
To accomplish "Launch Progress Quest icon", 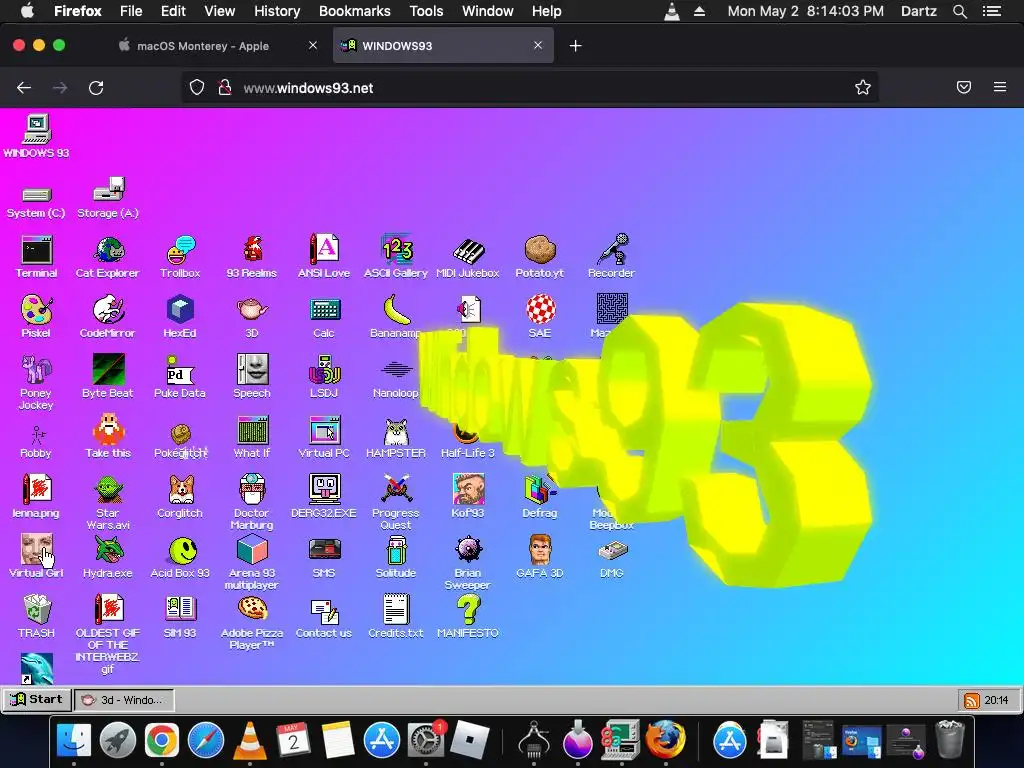I will click(x=396, y=490).
